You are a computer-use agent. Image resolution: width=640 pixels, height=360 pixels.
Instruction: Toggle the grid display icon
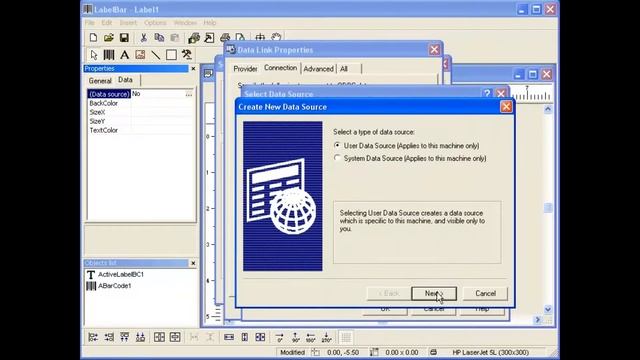(346, 337)
